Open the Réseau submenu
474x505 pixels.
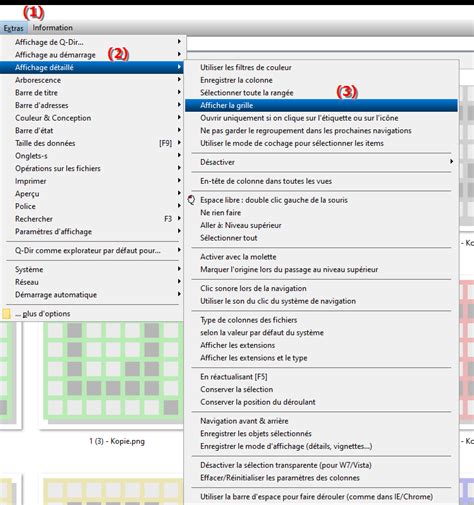(x=92, y=282)
